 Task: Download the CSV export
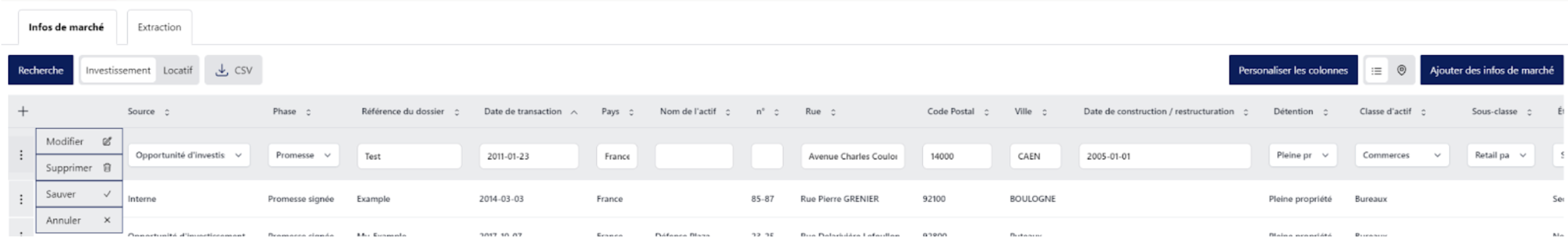(234, 70)
